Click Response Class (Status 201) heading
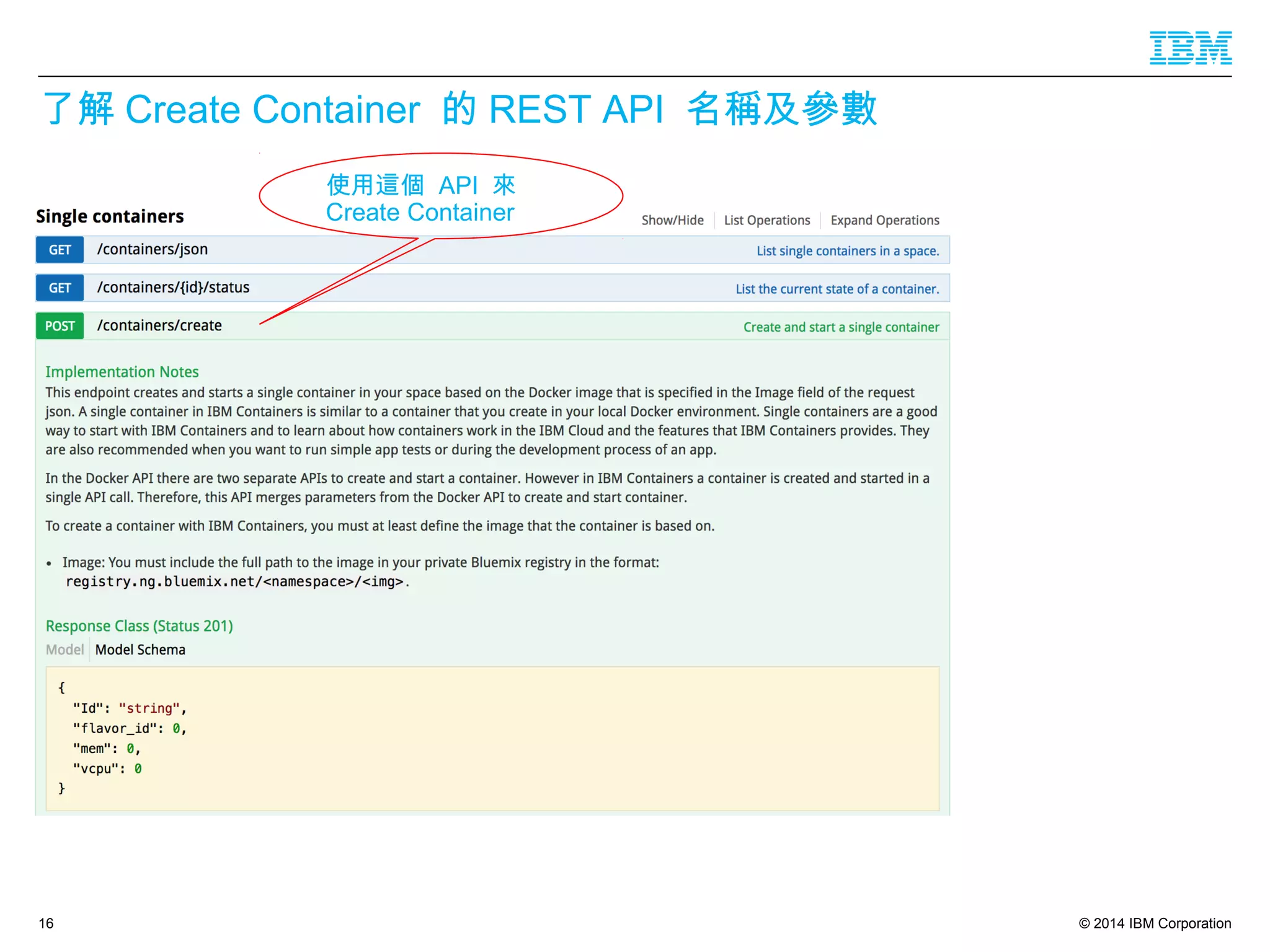The image size is (1270, 952). pyautogui.click(x=140, y=626)
